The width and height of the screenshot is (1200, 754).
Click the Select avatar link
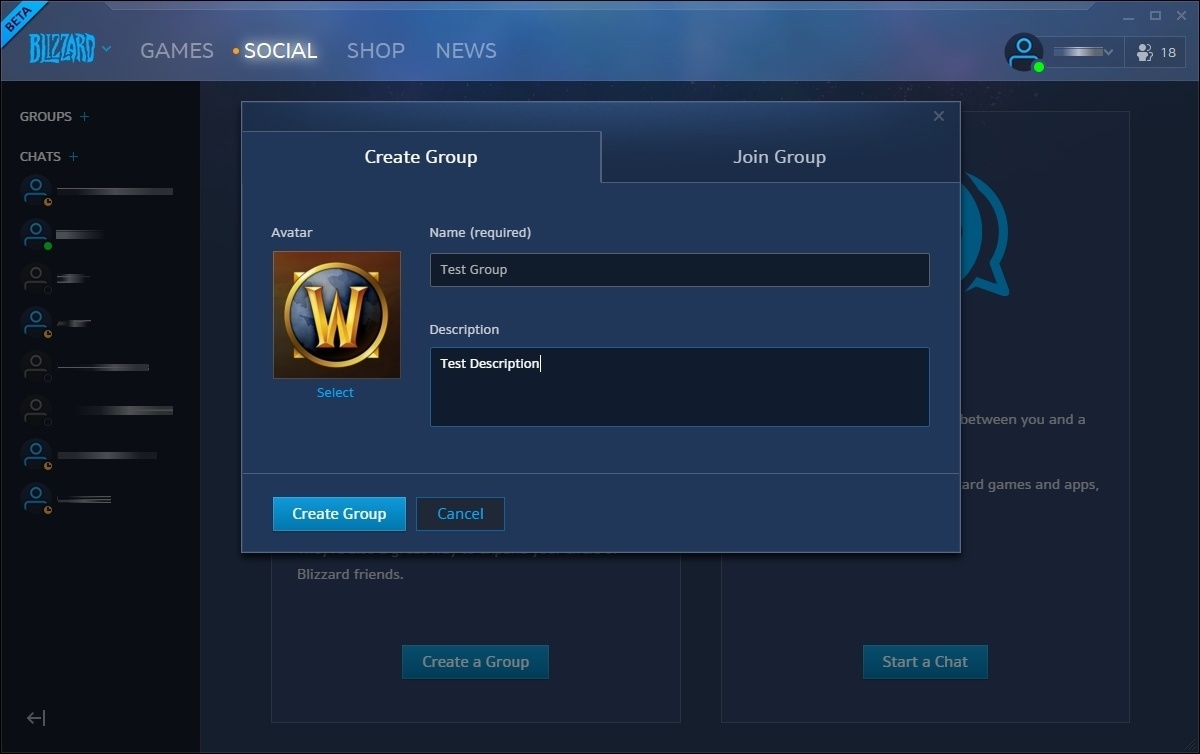335,393
